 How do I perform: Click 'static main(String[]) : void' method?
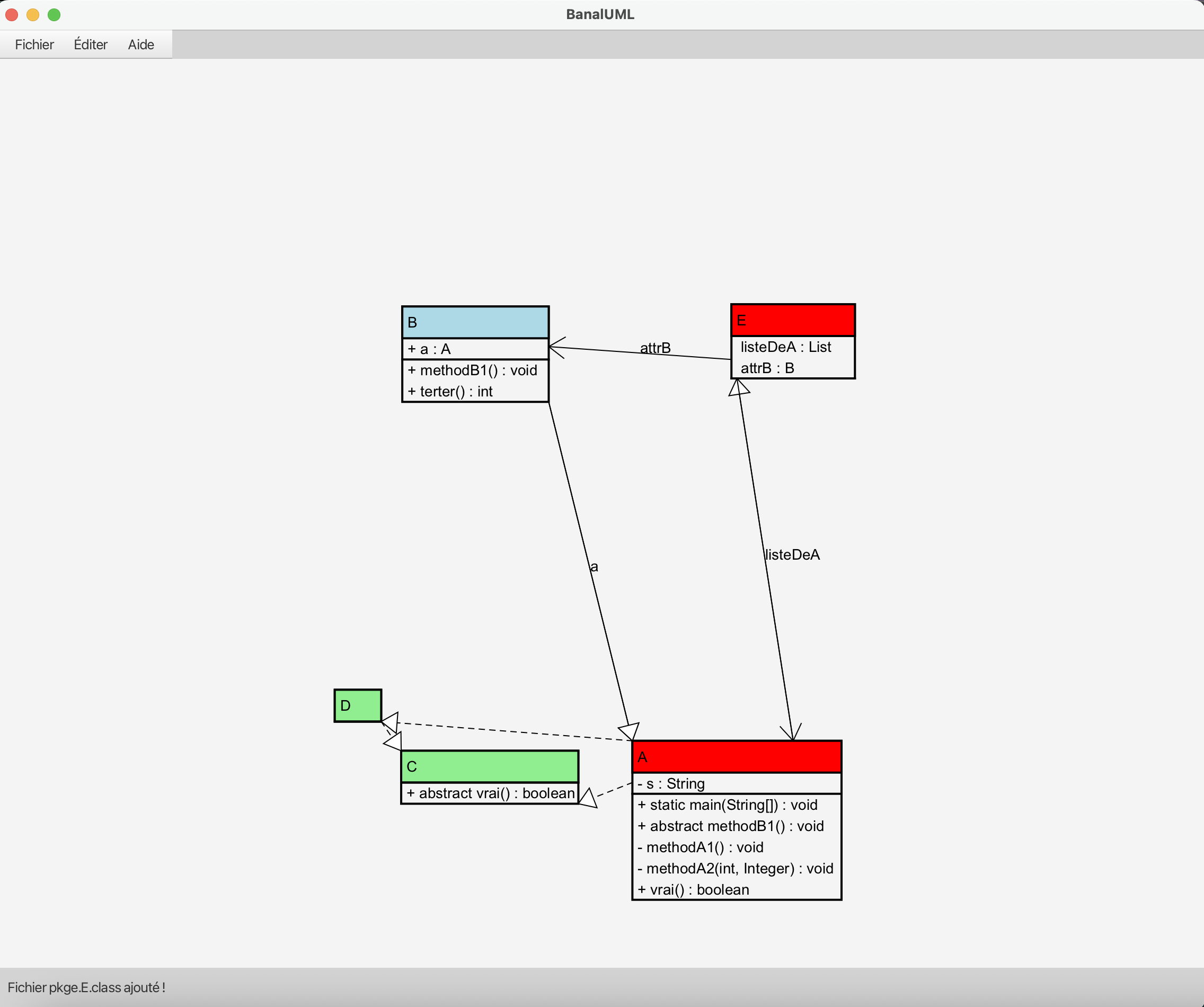[x=728, y=805]
